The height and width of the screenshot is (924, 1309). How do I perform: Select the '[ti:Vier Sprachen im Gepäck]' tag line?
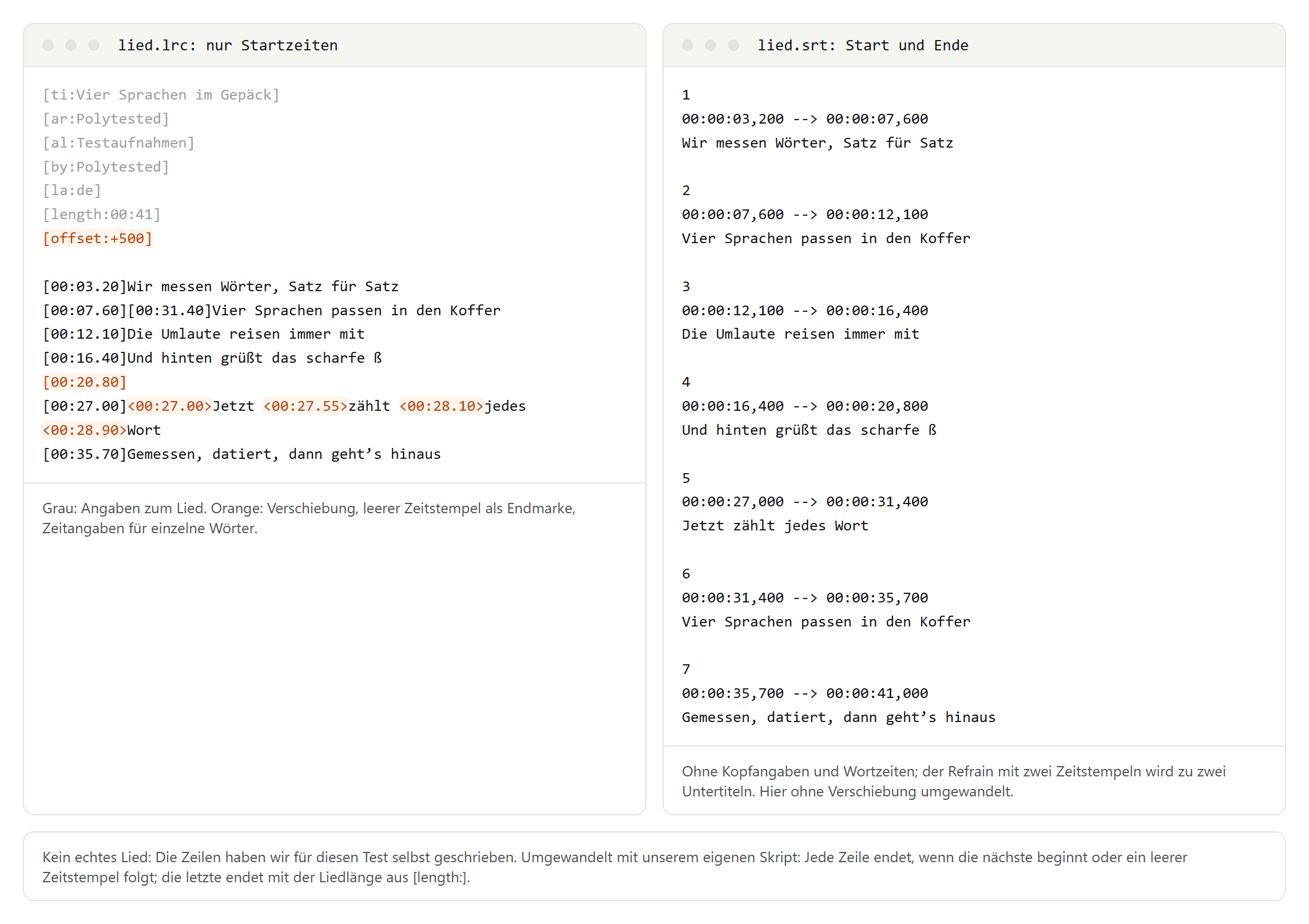point(161,95)
